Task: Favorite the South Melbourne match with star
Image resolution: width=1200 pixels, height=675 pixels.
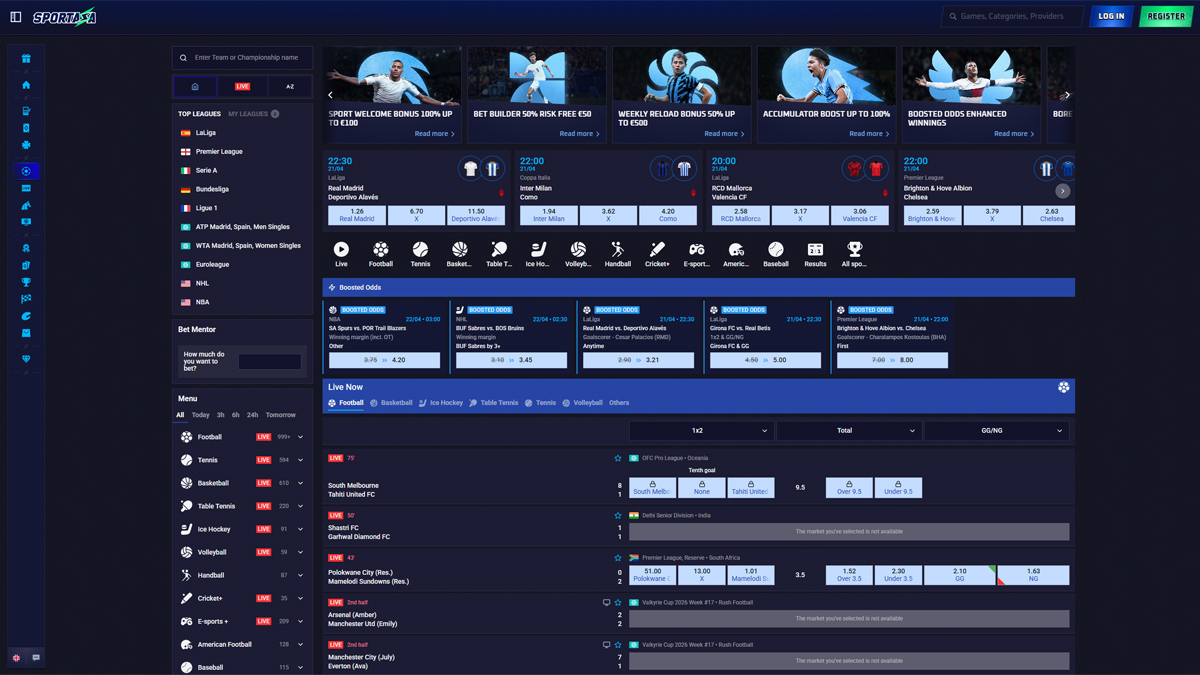Action: click(x=618, y=458)
